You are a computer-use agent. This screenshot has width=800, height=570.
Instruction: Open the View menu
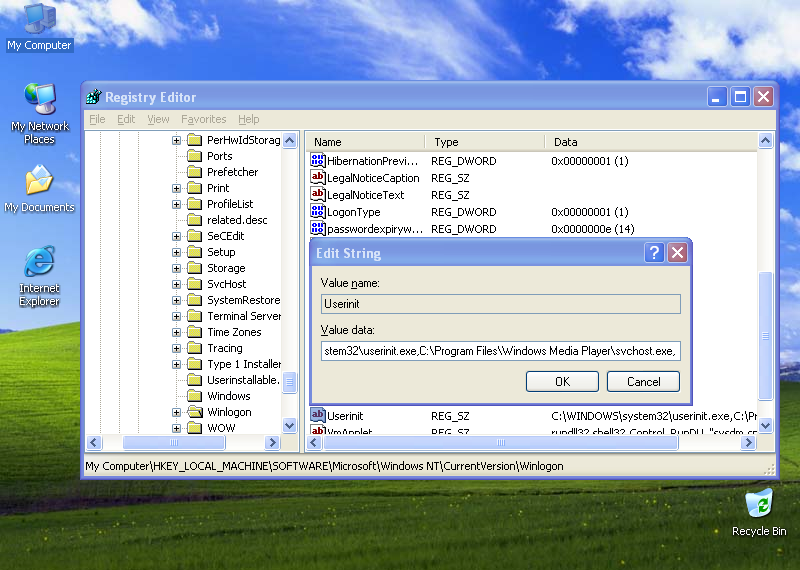pos(158,119)
